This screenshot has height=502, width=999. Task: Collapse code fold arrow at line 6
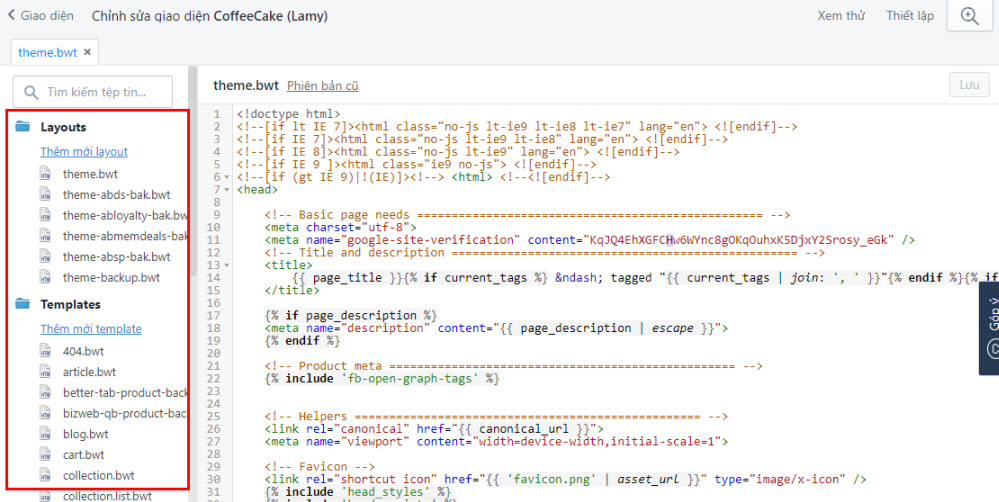tap(229, 177)
